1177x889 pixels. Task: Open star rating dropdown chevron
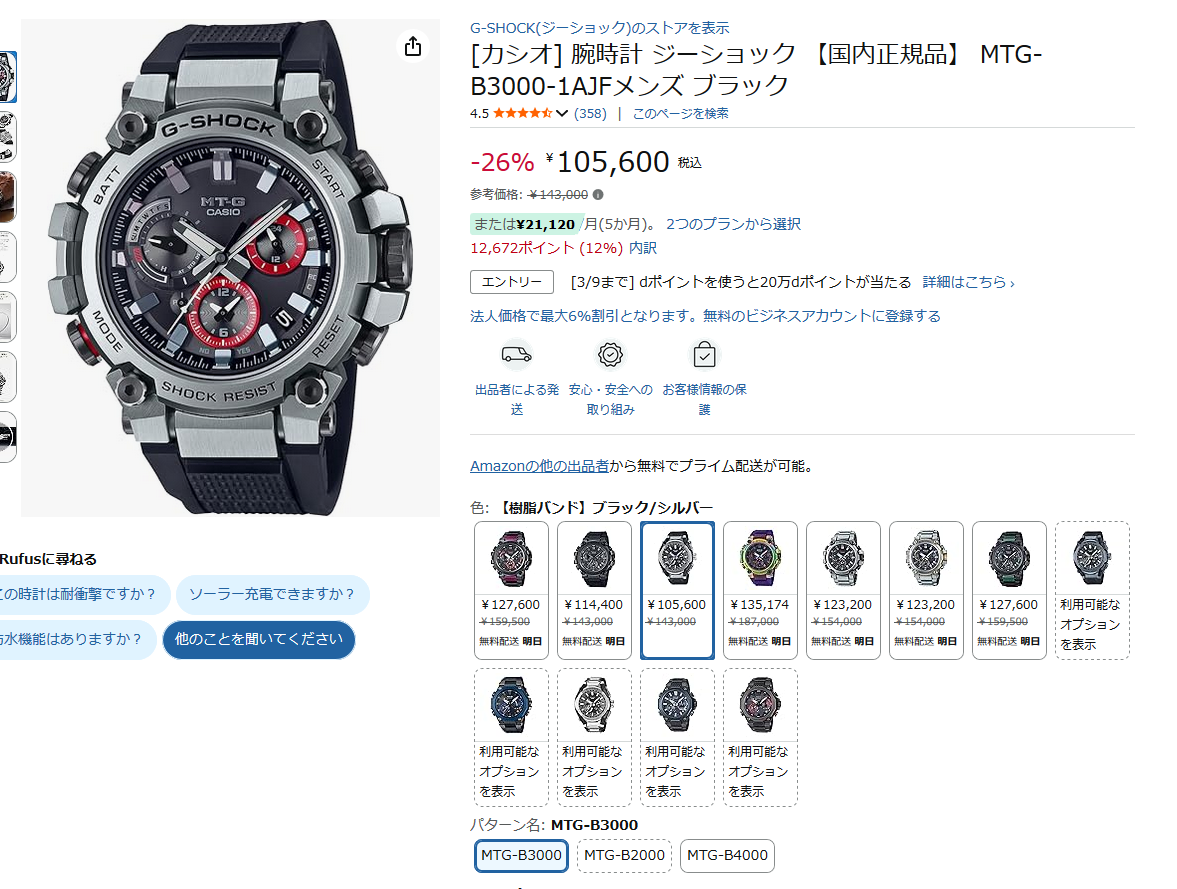(x=561, y=113)
